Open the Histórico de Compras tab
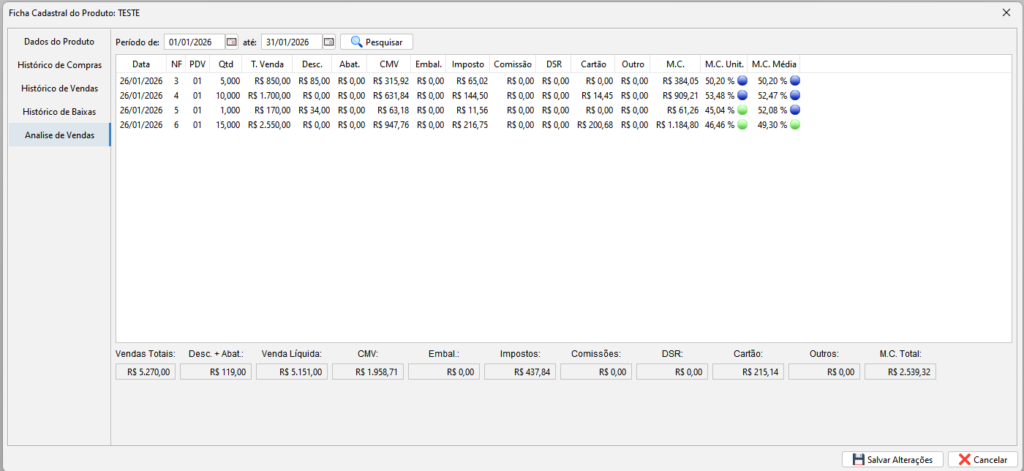Image resolution: width=1024 pixels, height=471 pixels. click(x=59, y=65)
